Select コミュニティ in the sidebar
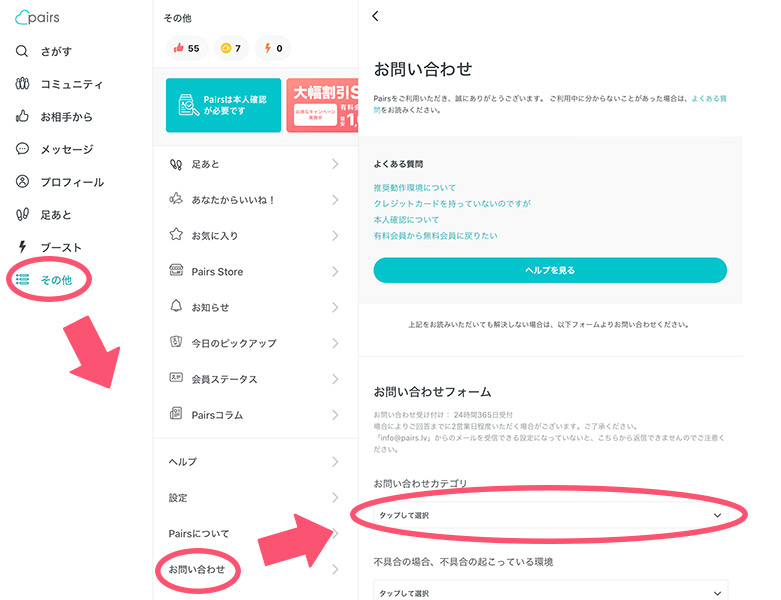Image resolution: width=781 pixels, height=600 pixels. click(72, 84)
